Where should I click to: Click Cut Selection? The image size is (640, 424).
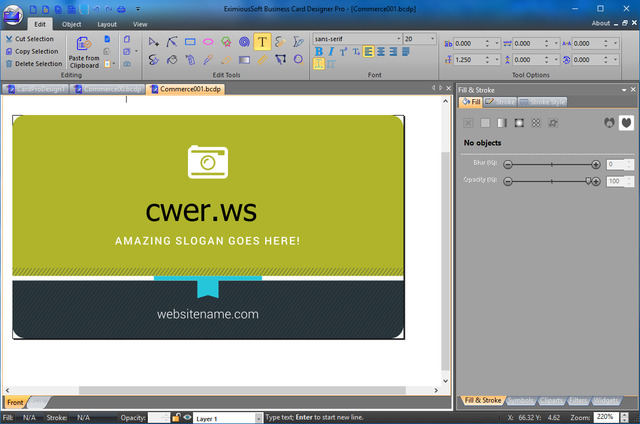coord(35,39)
